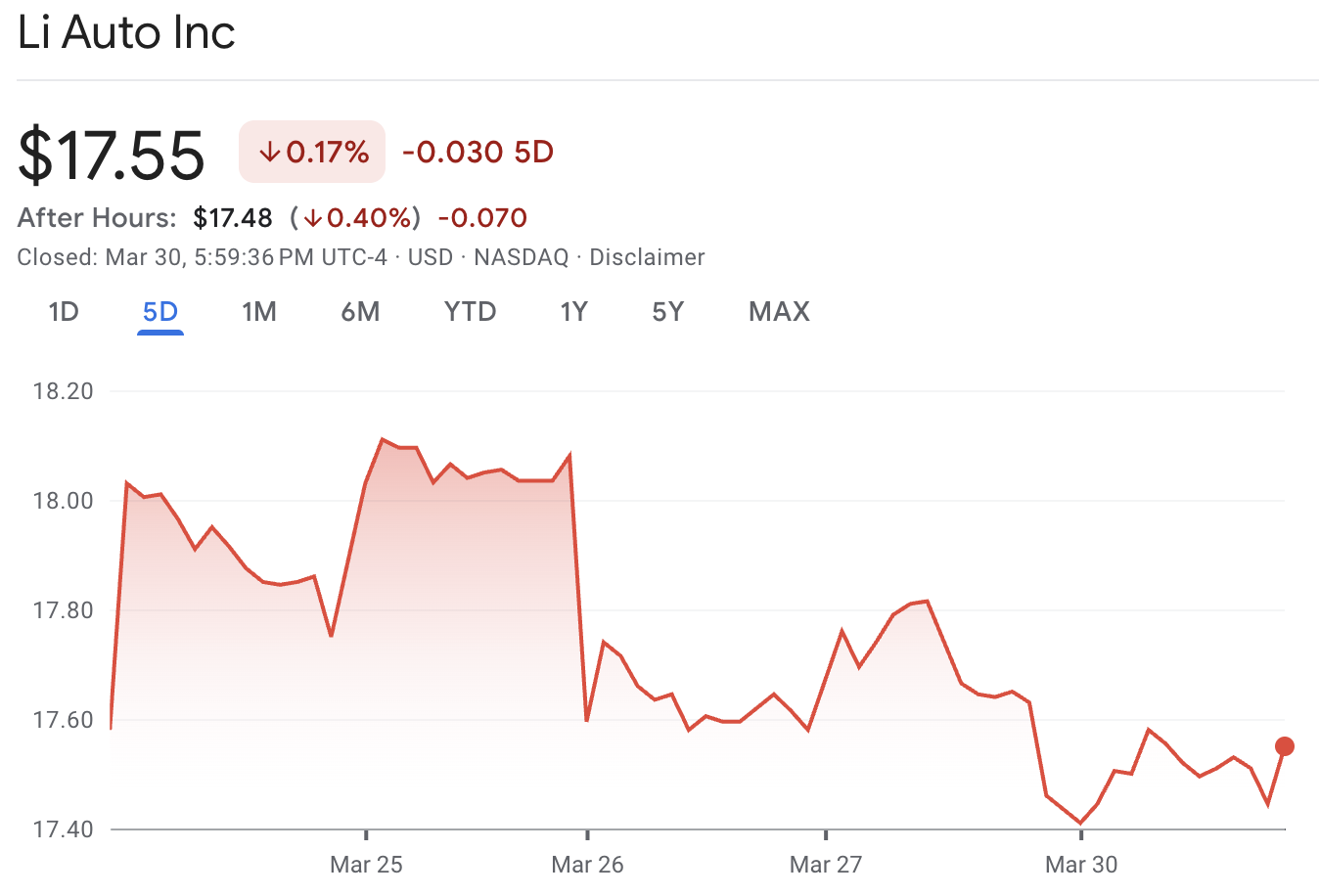Switch to the YTD view
The image size is (1319, 896).
[x=470, y=311]
